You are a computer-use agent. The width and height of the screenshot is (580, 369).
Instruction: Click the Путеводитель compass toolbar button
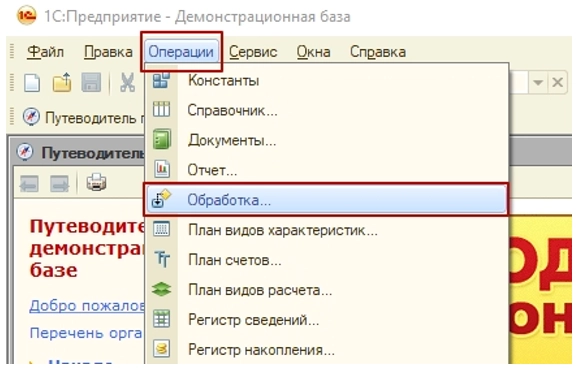click(83, 118)
